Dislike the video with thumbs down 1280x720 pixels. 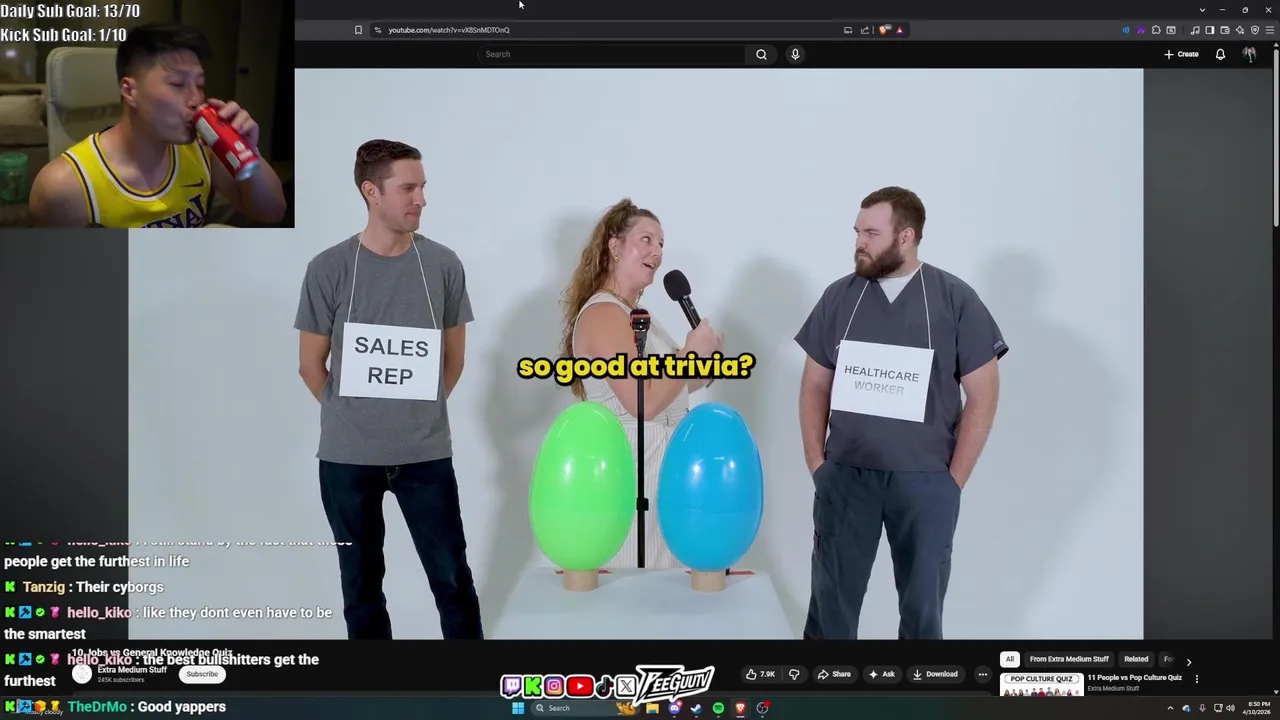(x=795, y=674)
